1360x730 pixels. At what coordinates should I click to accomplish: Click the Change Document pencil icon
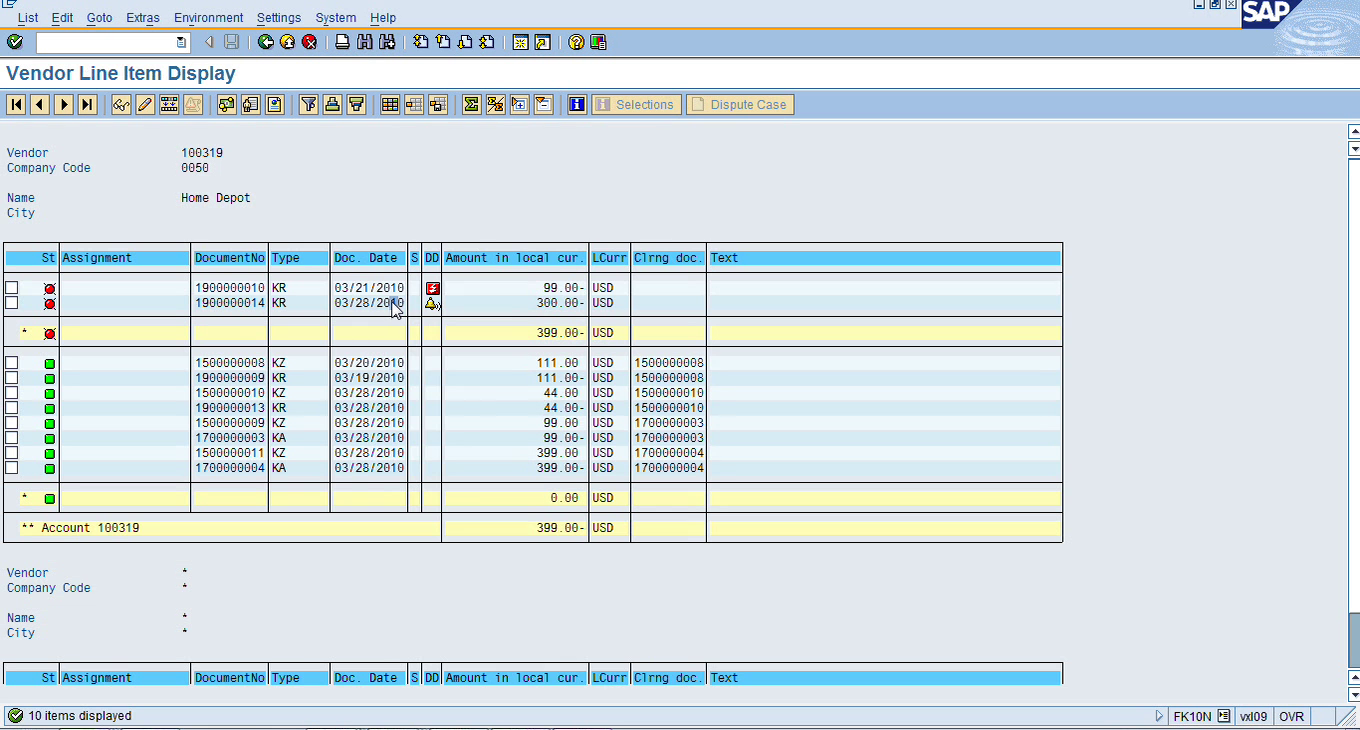(145, 104)
